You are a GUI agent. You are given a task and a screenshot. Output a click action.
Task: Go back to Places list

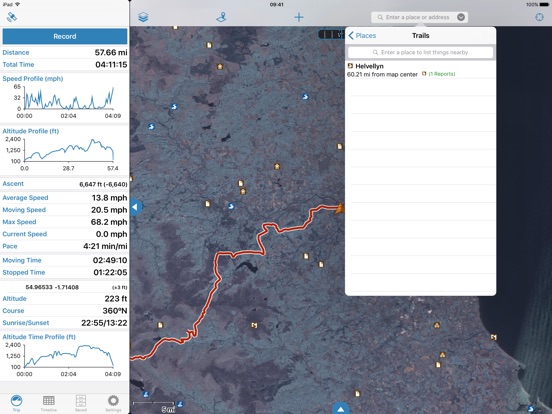click(x=362, y=36)
